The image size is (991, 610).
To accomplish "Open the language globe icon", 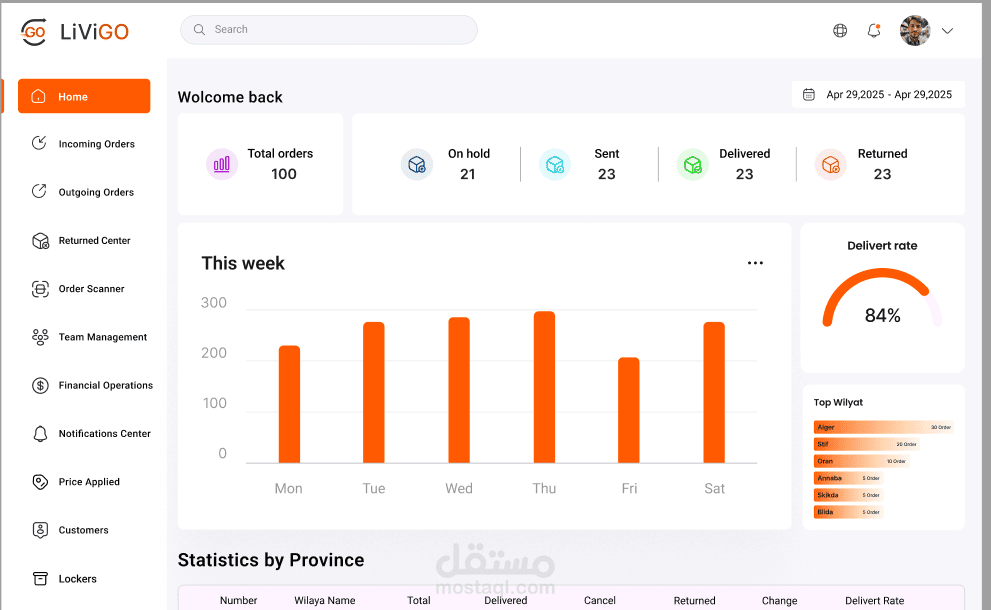I will (x=840, y=30).
